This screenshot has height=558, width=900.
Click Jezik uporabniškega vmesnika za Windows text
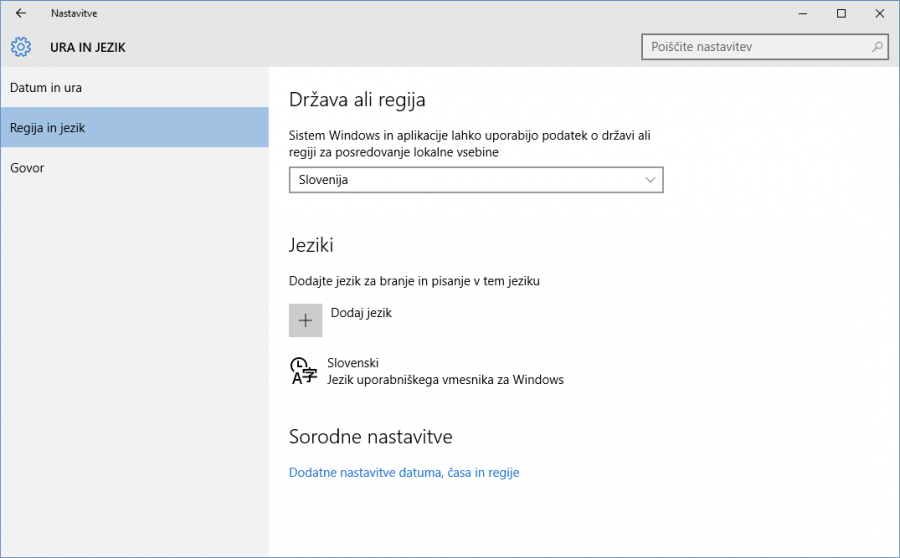pyautogui.click(x=446, y=380)
